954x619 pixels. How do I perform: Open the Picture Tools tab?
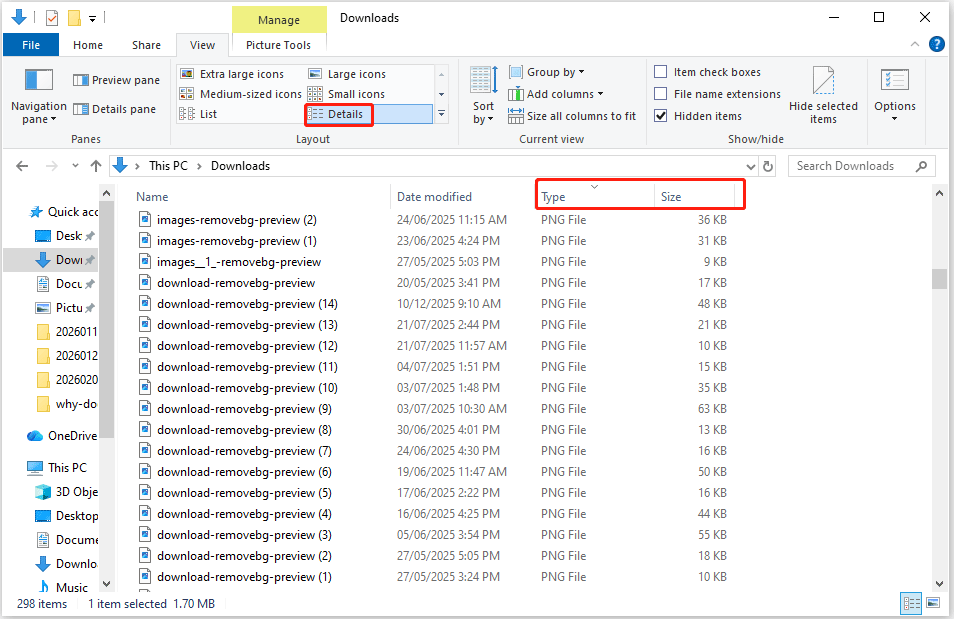click(278, 44)
